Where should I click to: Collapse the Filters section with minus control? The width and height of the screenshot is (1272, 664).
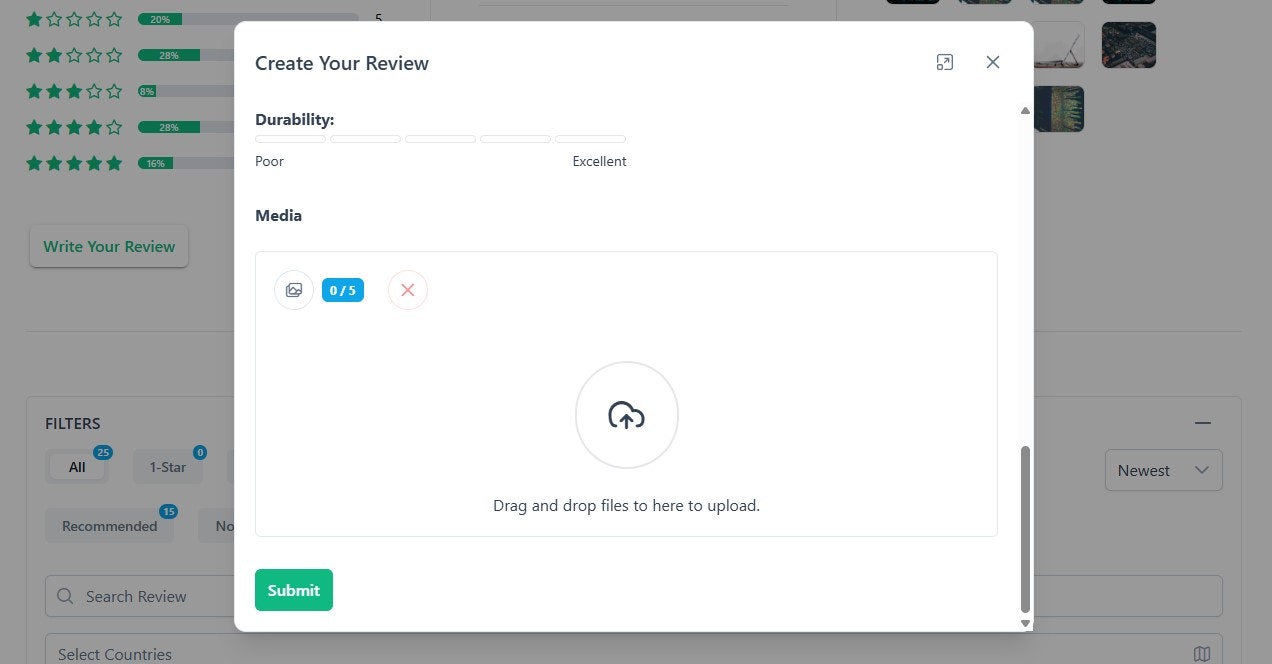(x=1202, y=423)
